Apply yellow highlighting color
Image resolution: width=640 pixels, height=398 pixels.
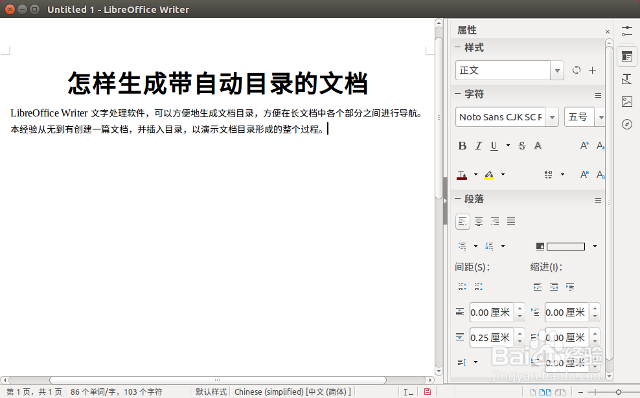(x=489, y=175)
